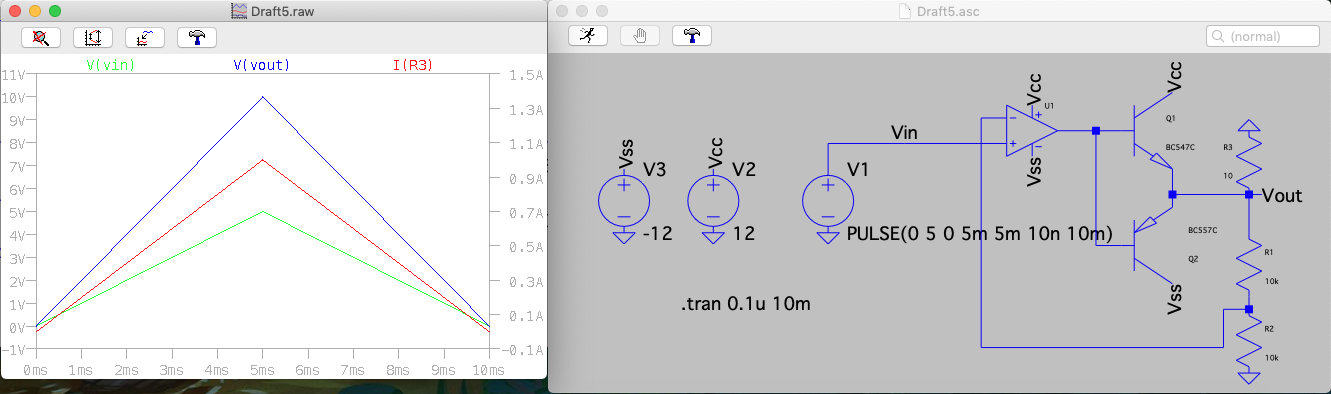The width and height of the screenshot is (1331, 394).
Task: Select the green V(vin) trace label
Action: click(112, 65)
